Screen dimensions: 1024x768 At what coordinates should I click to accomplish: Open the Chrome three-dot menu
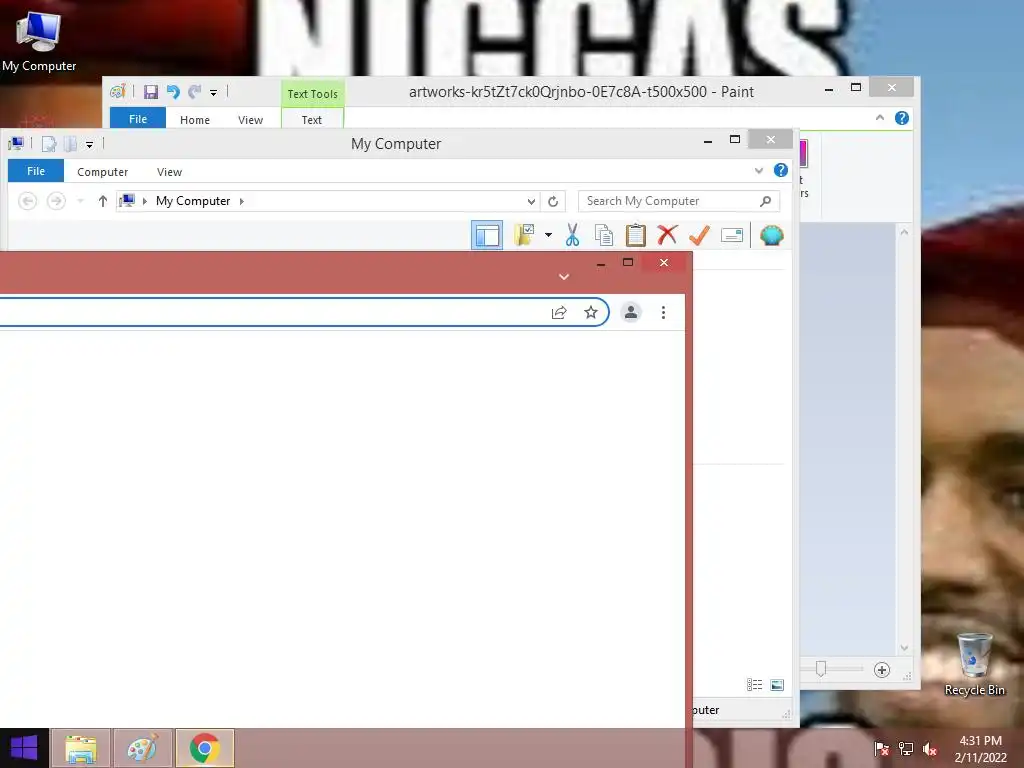[x=664, y=313]
